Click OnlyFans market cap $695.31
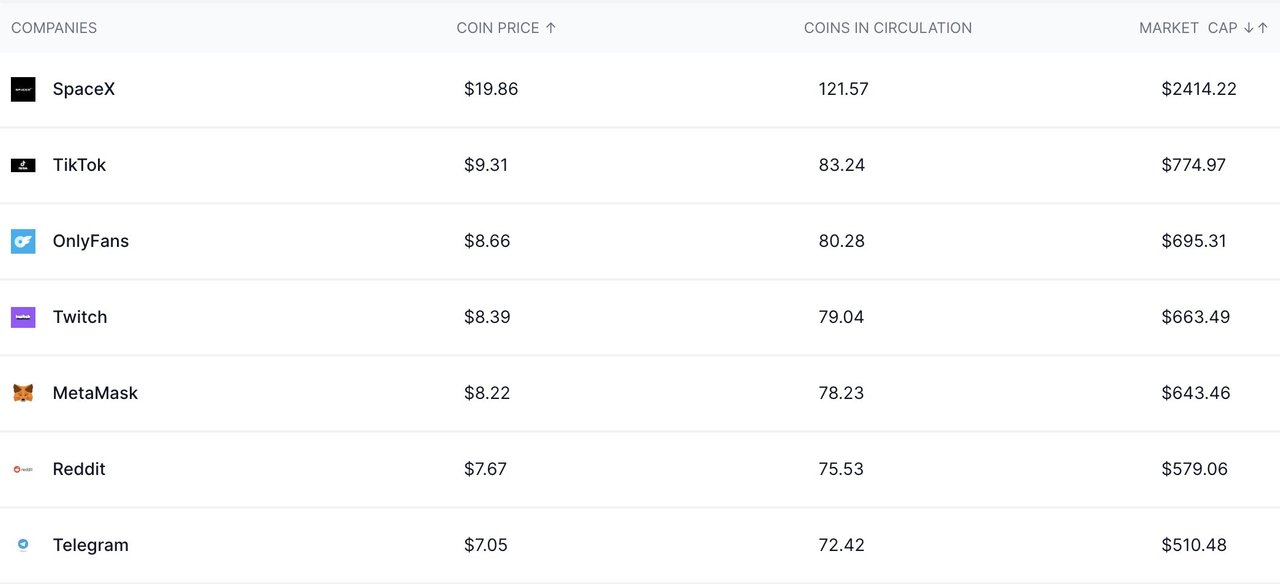 pyautogui.click(x=1194, y=241)
